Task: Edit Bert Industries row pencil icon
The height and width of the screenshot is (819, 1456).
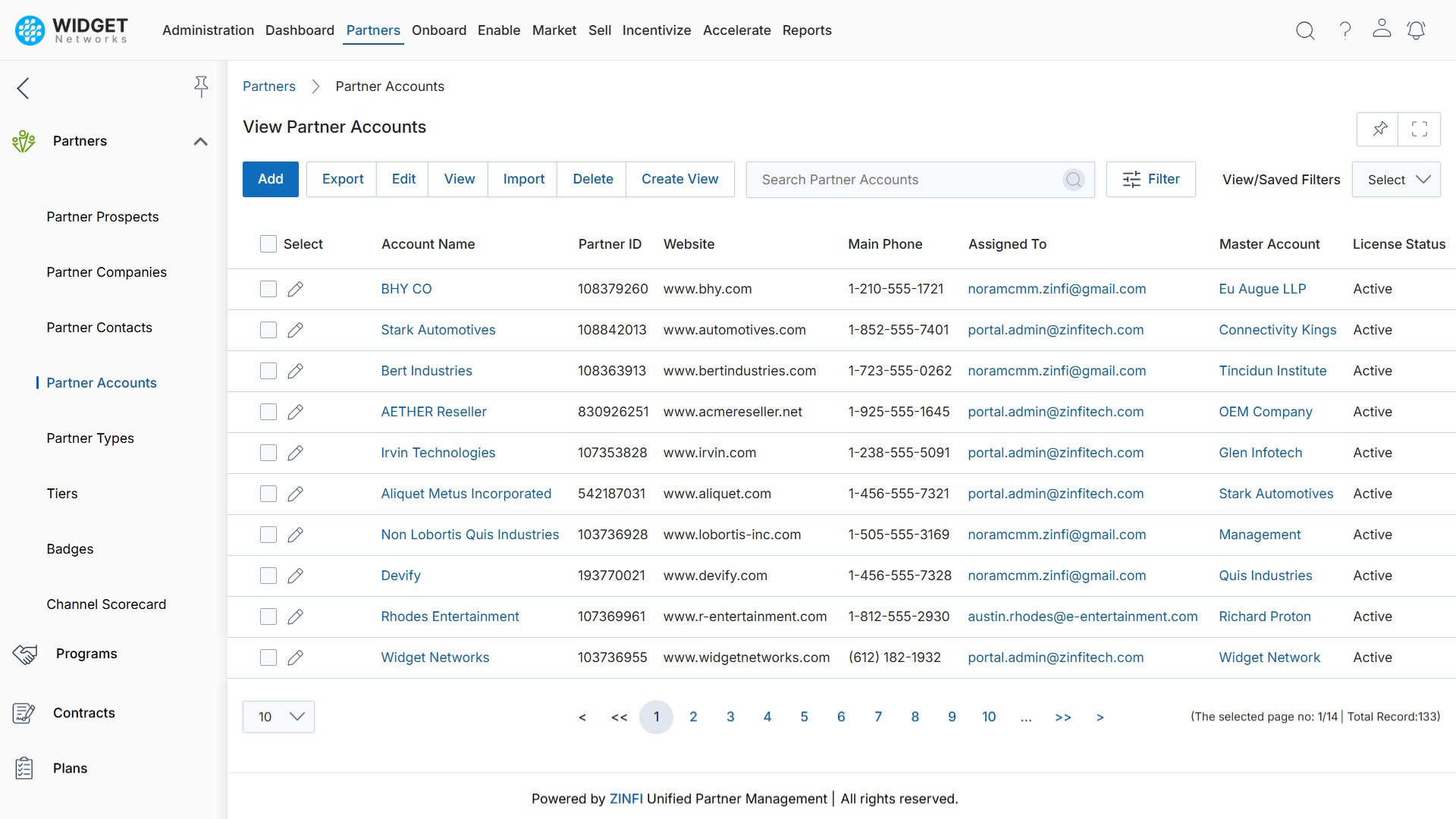Action: 296,371
